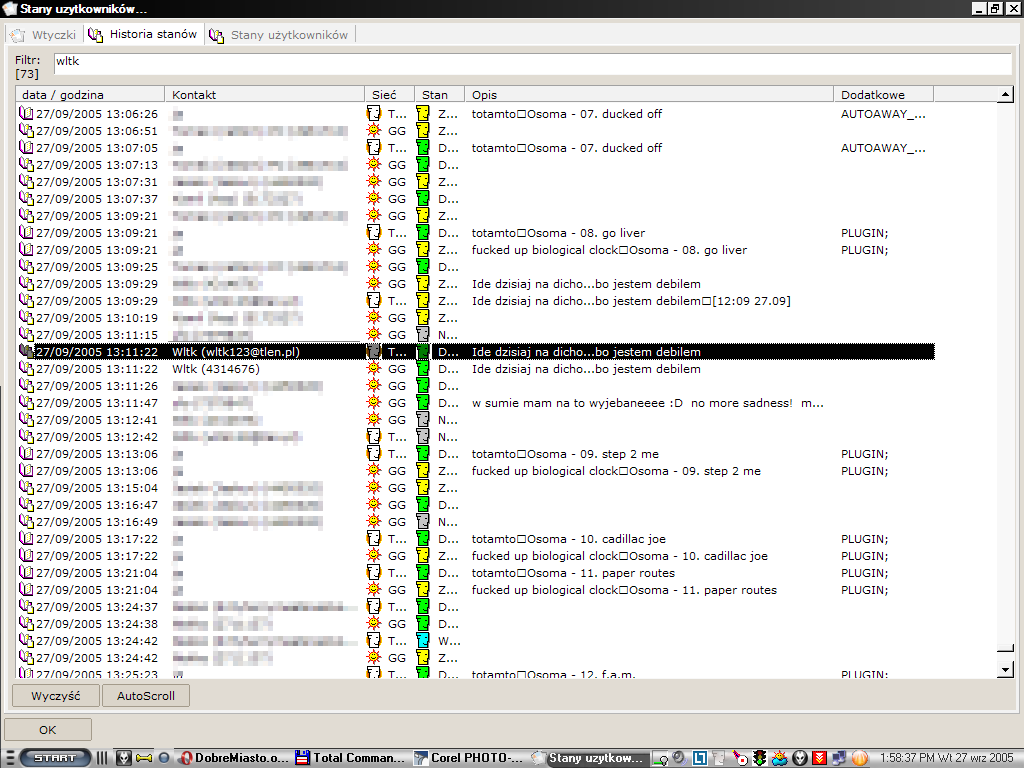Click the GG sun icon on Wltk (4314676) row

tap(374, 369)
